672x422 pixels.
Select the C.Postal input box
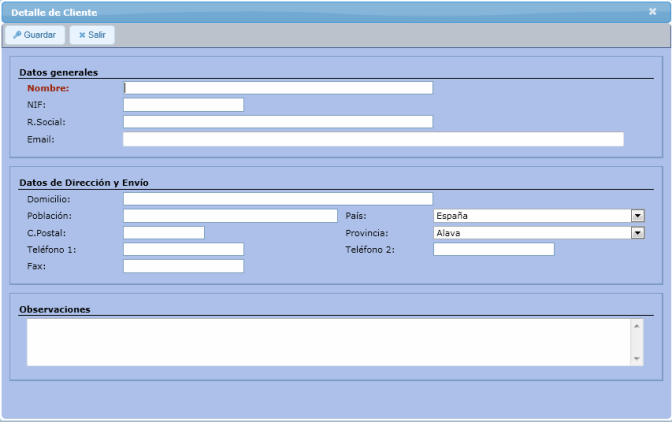[163, 233]
